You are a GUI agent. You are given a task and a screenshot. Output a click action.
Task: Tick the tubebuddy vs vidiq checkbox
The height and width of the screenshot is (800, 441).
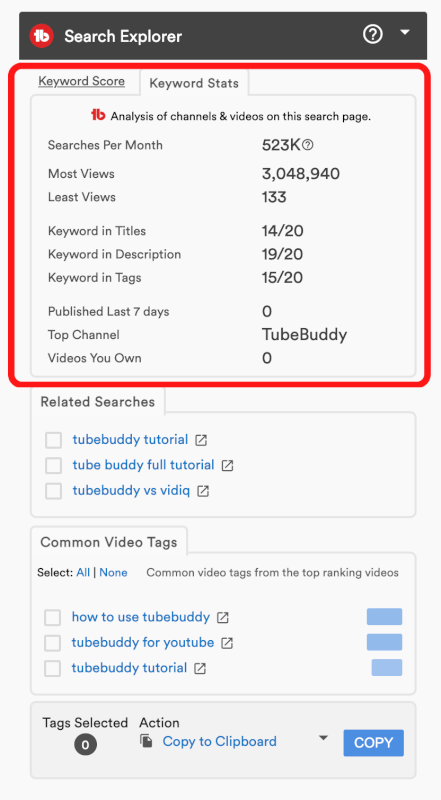click(x=54, y=491)
